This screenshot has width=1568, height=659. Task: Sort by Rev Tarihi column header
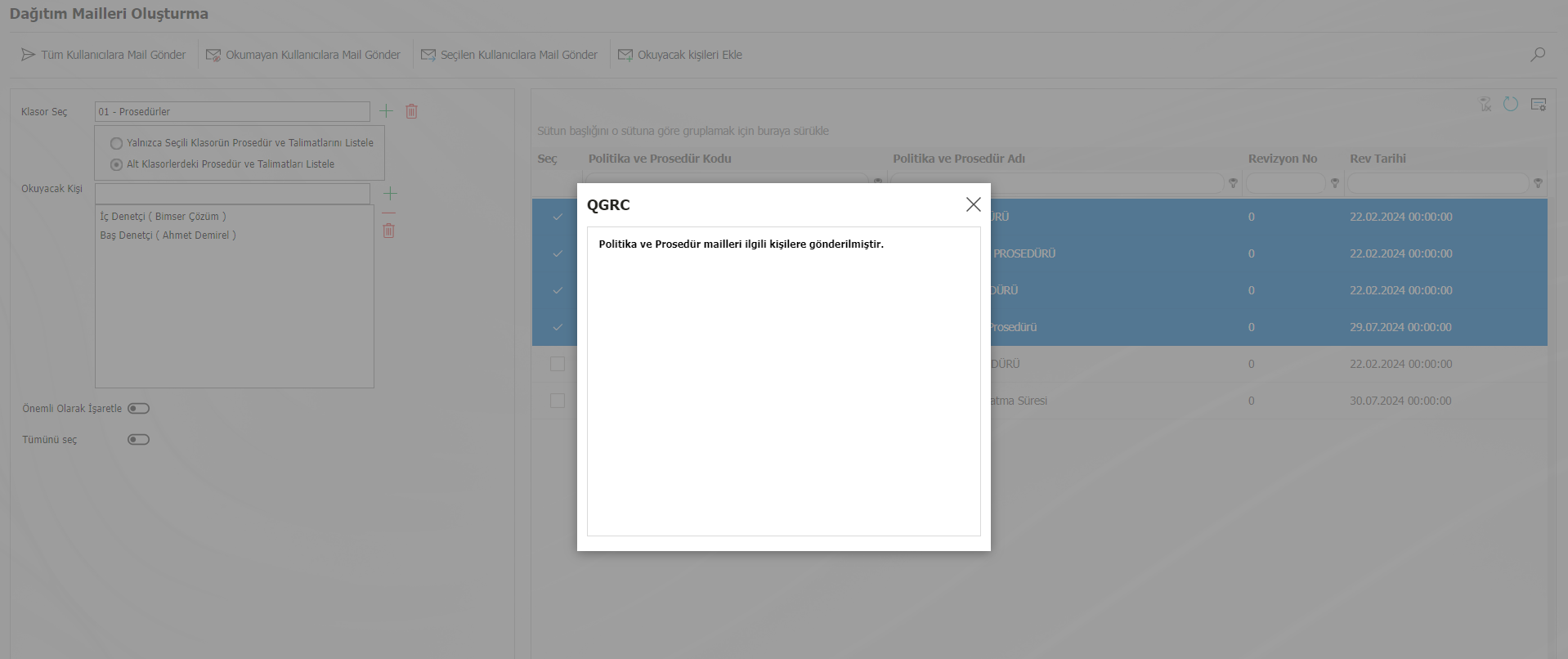tap(1378, 159)
